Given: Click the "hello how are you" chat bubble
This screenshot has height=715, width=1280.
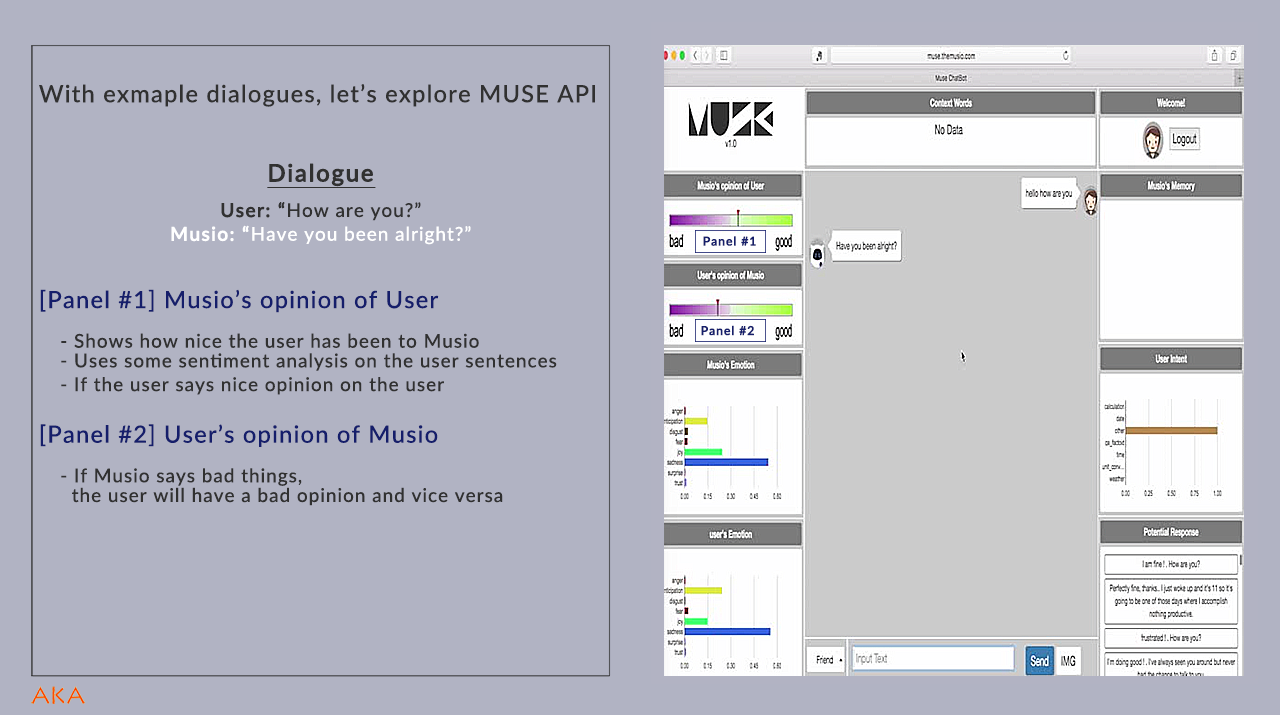Looking at the screenshot, I should (1048, 194).
